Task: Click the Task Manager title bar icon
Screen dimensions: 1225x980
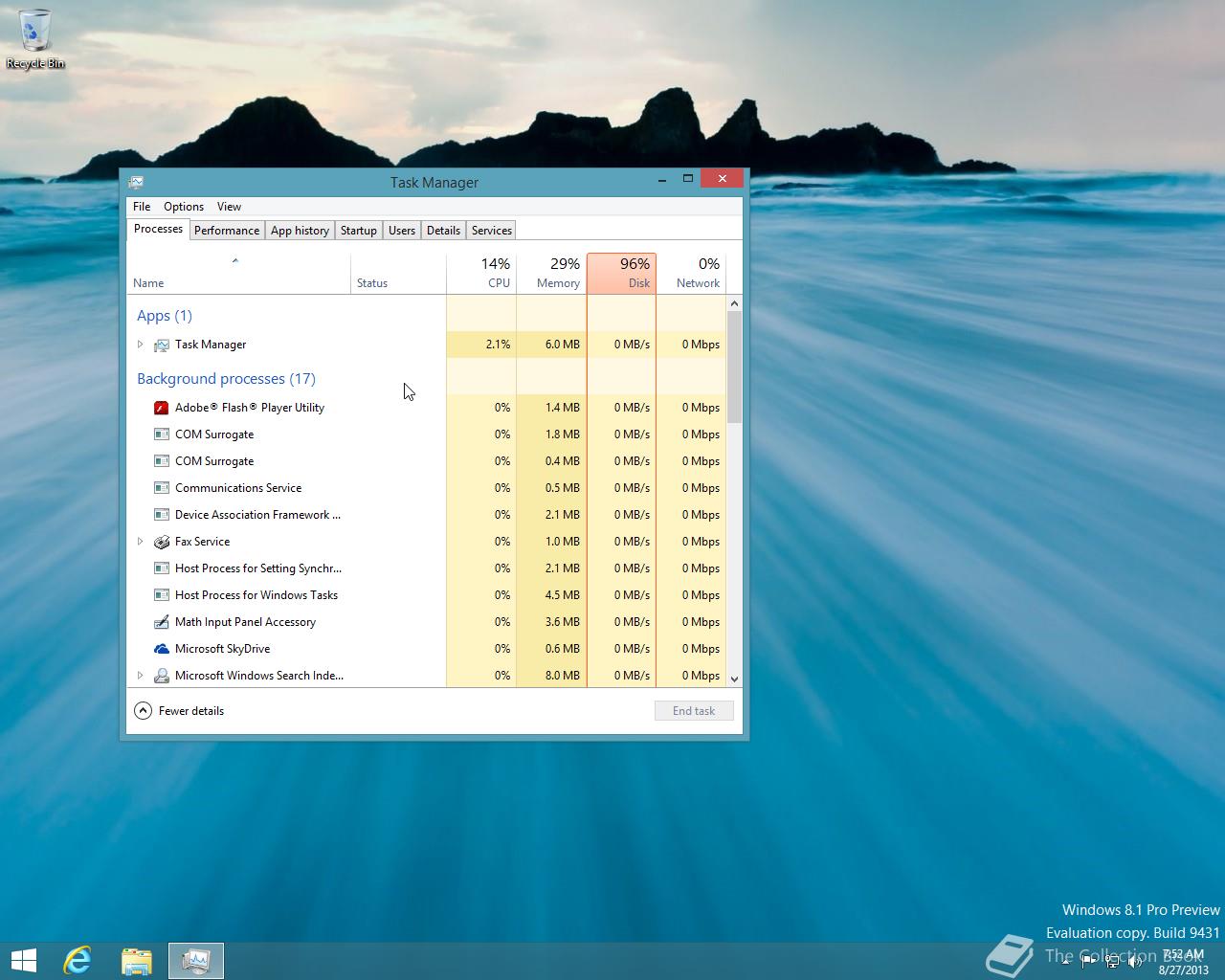Action: [x=136, y=182]
